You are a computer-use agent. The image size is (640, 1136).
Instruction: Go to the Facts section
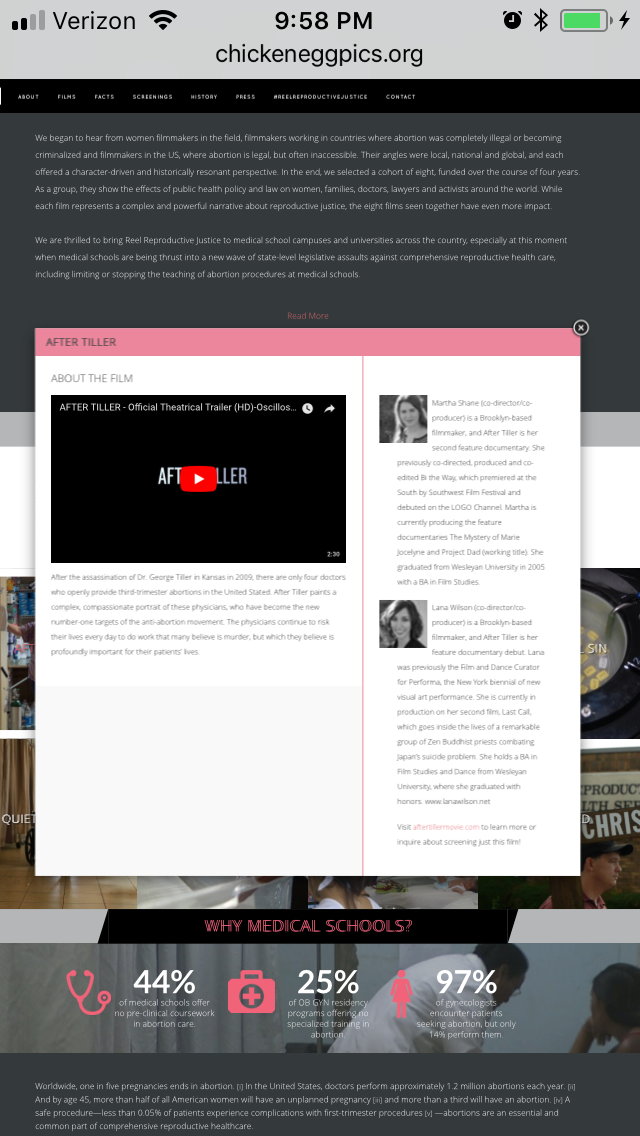104,97
